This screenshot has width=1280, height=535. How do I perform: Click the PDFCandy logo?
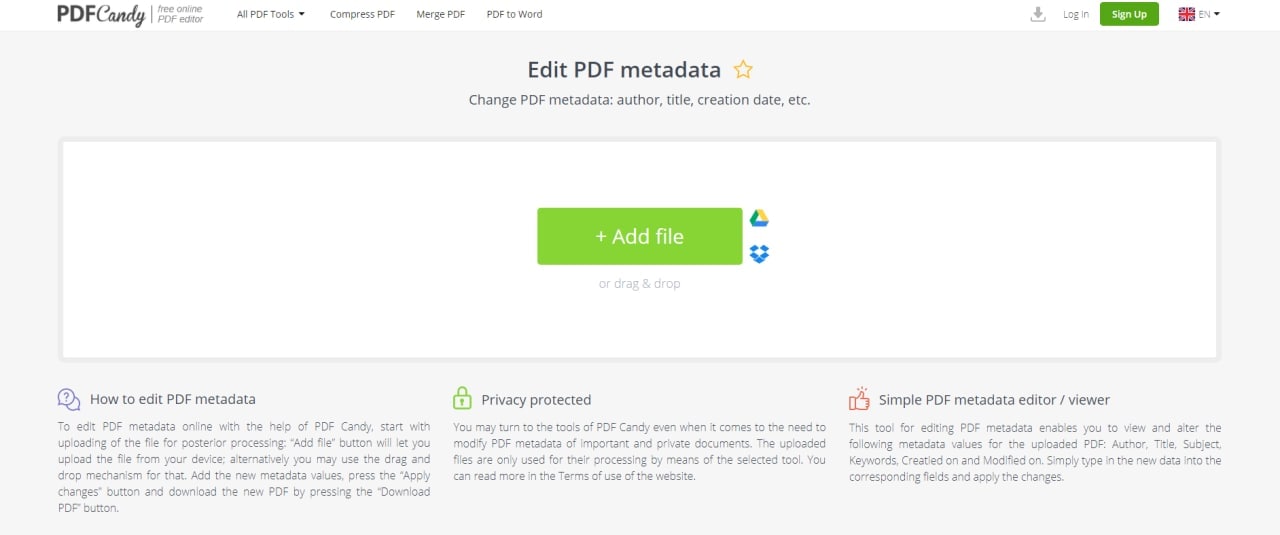pyautogui.click(x=101, y=14)
